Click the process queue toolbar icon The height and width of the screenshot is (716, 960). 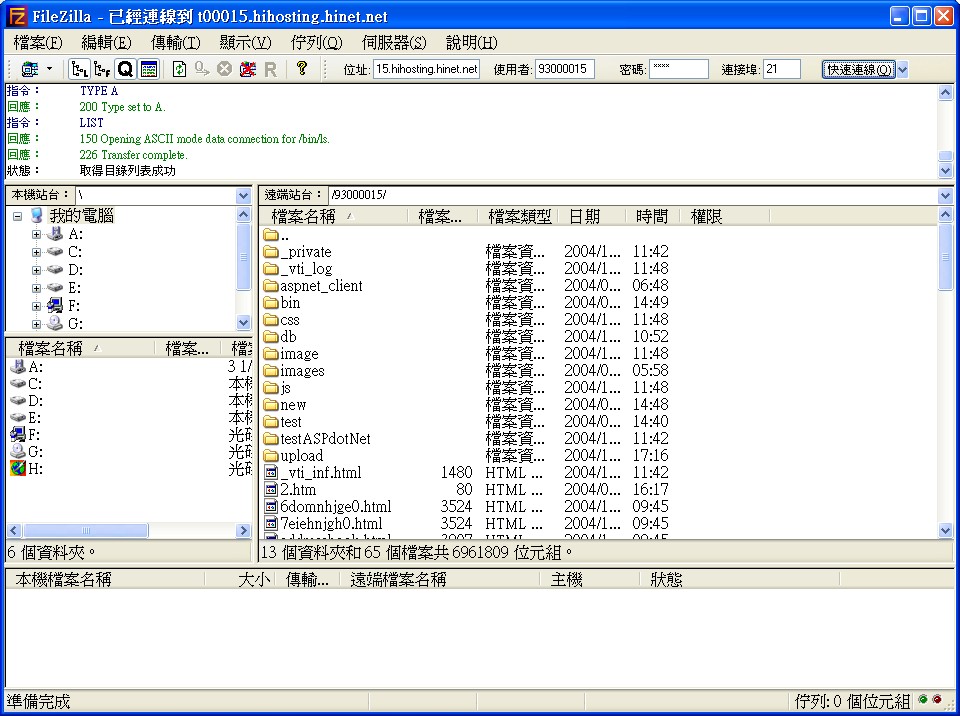pos(202,69)
